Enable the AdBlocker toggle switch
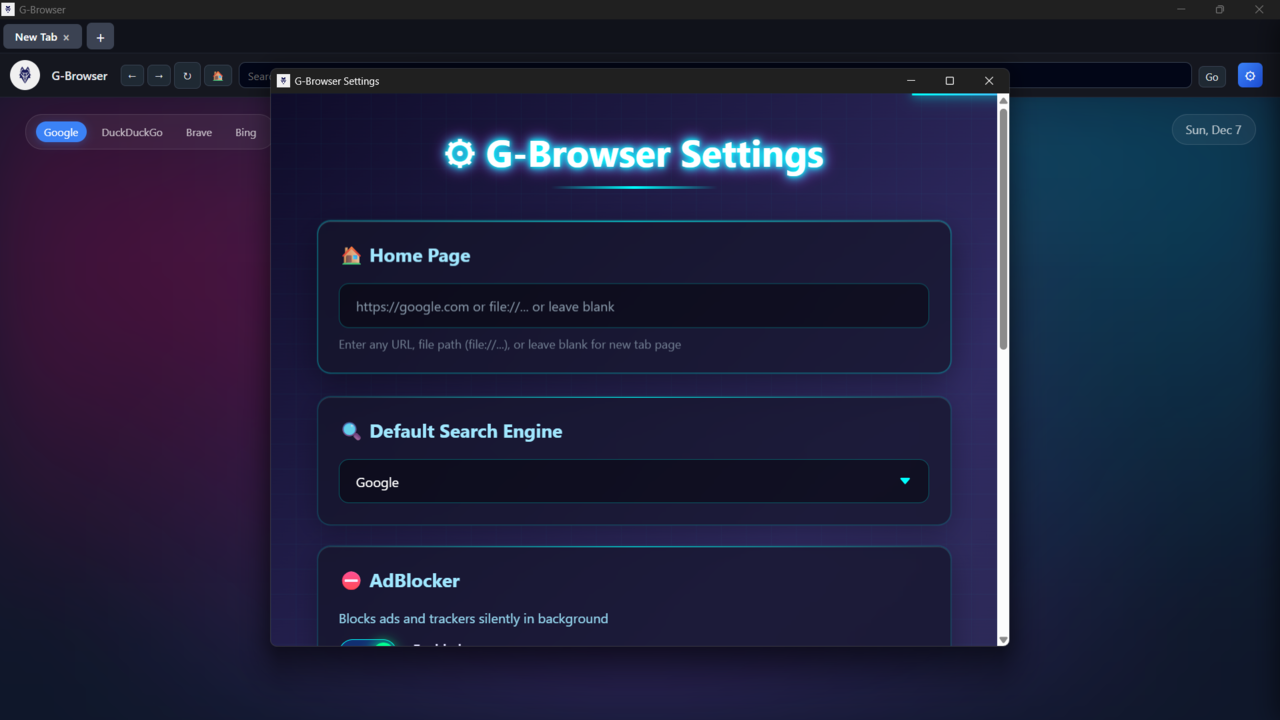 (369, 644)
